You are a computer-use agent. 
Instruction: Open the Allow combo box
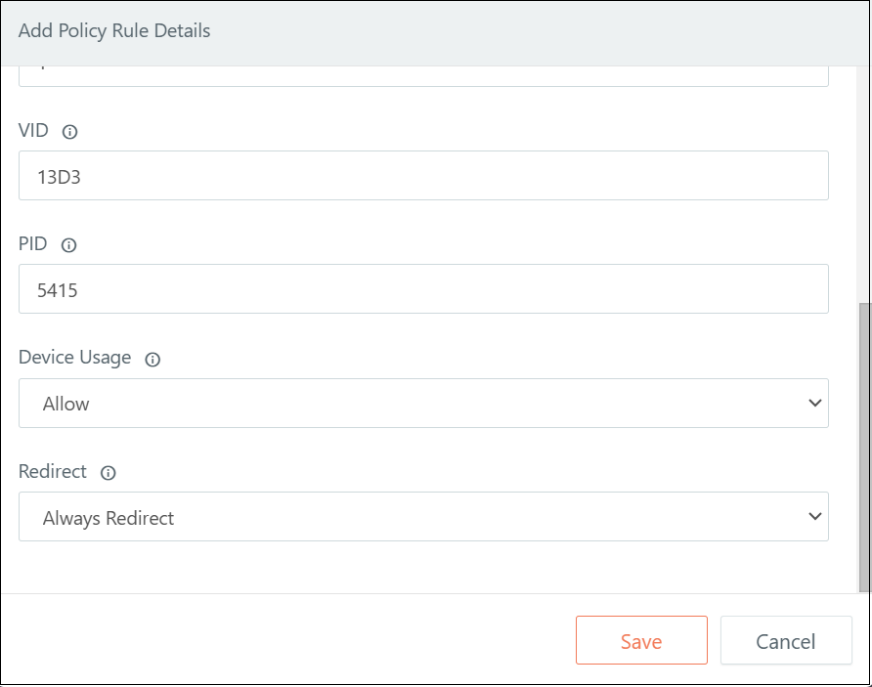[424, 403]
